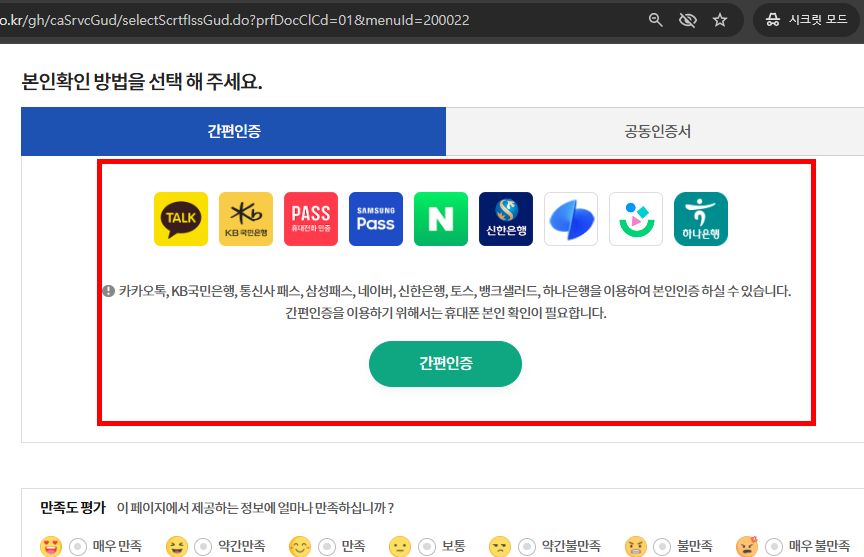Viewport: 864px width, 557px height.
Task: Click the laughing 약간만족 emoji
Action: [177, 547]
